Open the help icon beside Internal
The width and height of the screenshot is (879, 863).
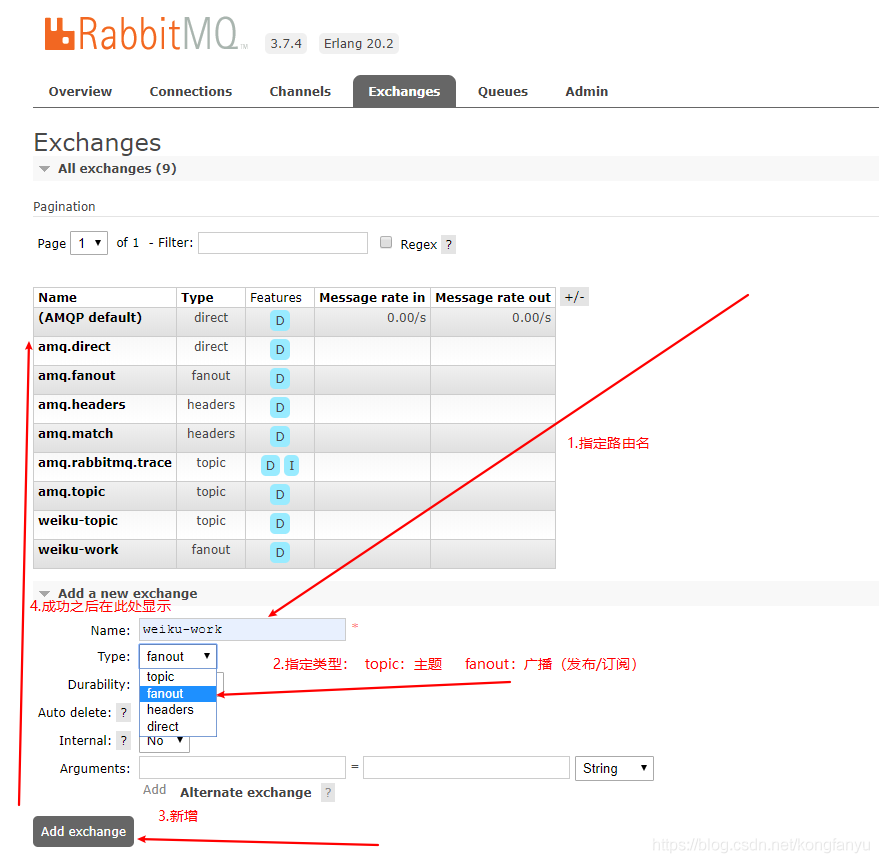(122, 740)
